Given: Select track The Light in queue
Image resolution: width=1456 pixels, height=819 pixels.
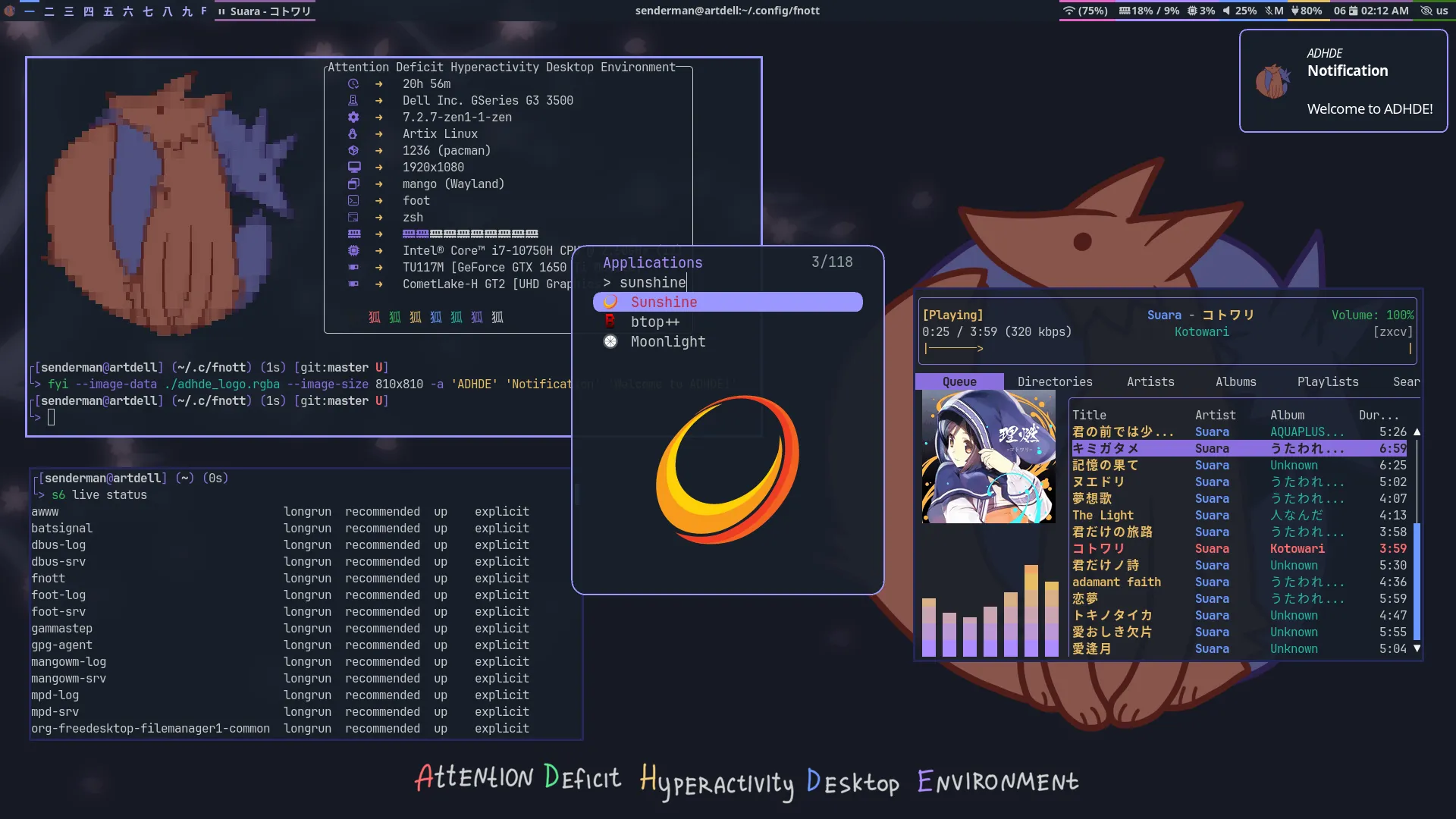Looking at the screenshot, I should 1239,515.
